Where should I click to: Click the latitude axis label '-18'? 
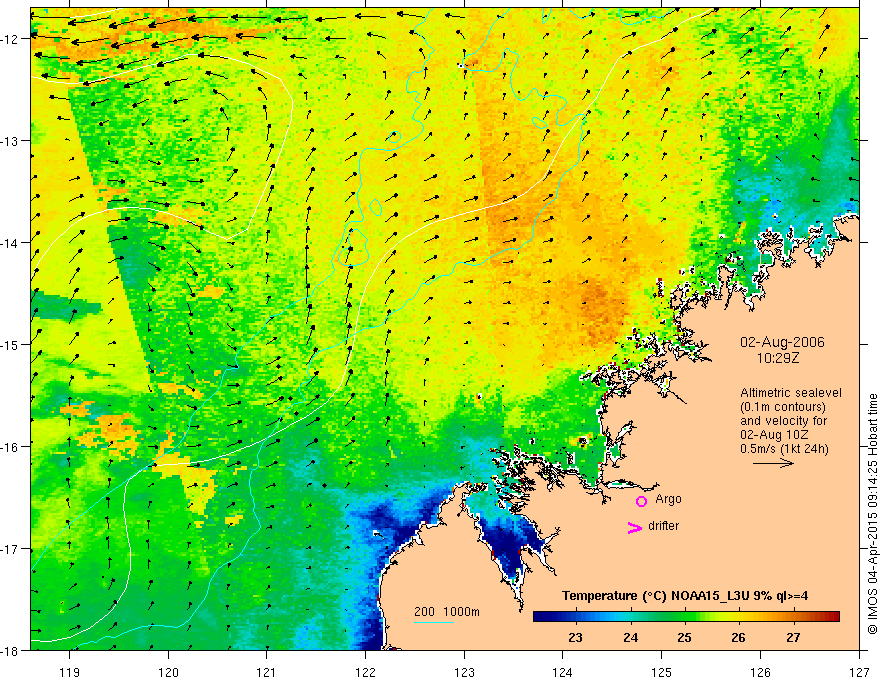click(11, 650)
